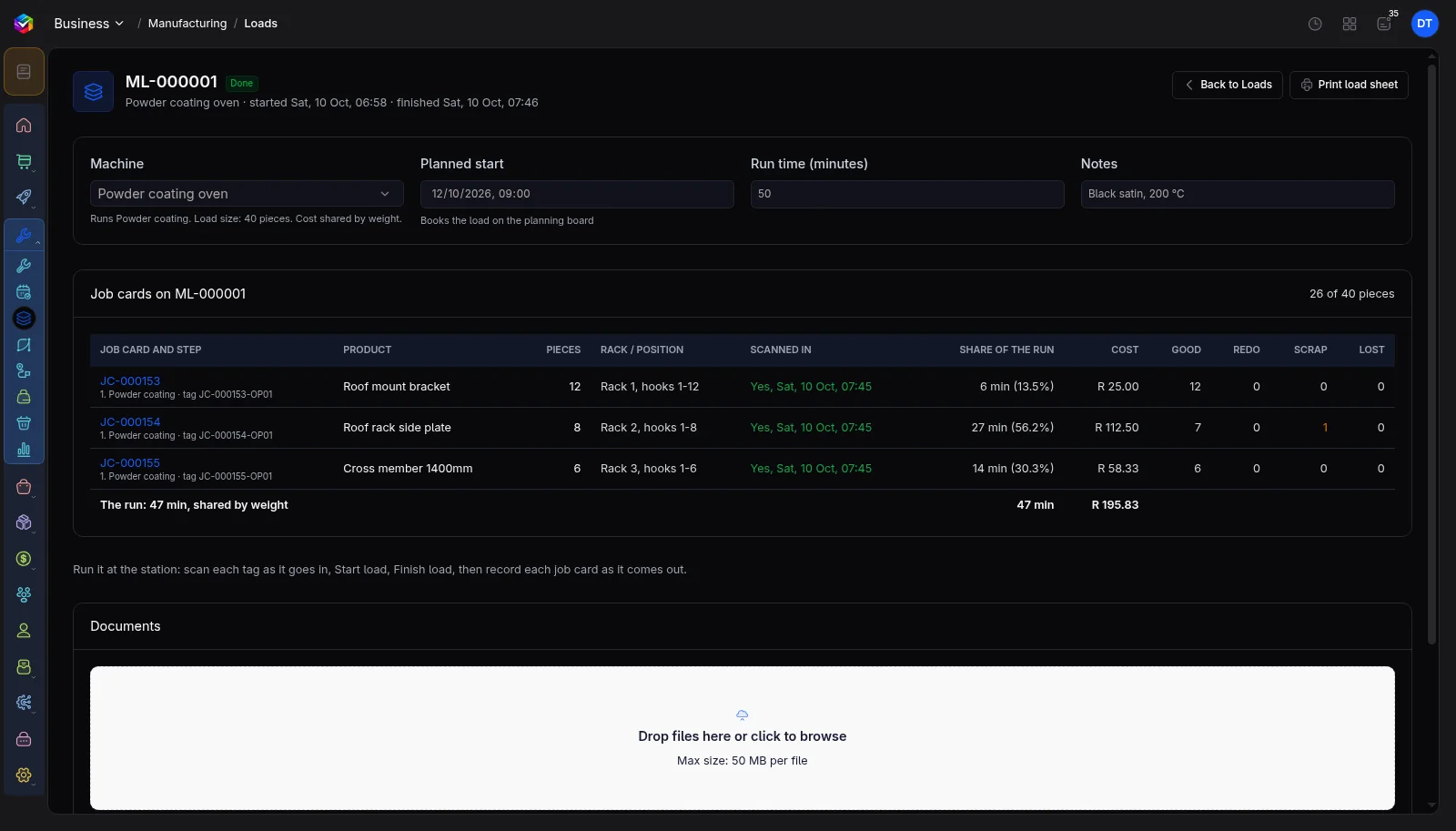Open the grid apps icon in header

[x=1350, y=25]
